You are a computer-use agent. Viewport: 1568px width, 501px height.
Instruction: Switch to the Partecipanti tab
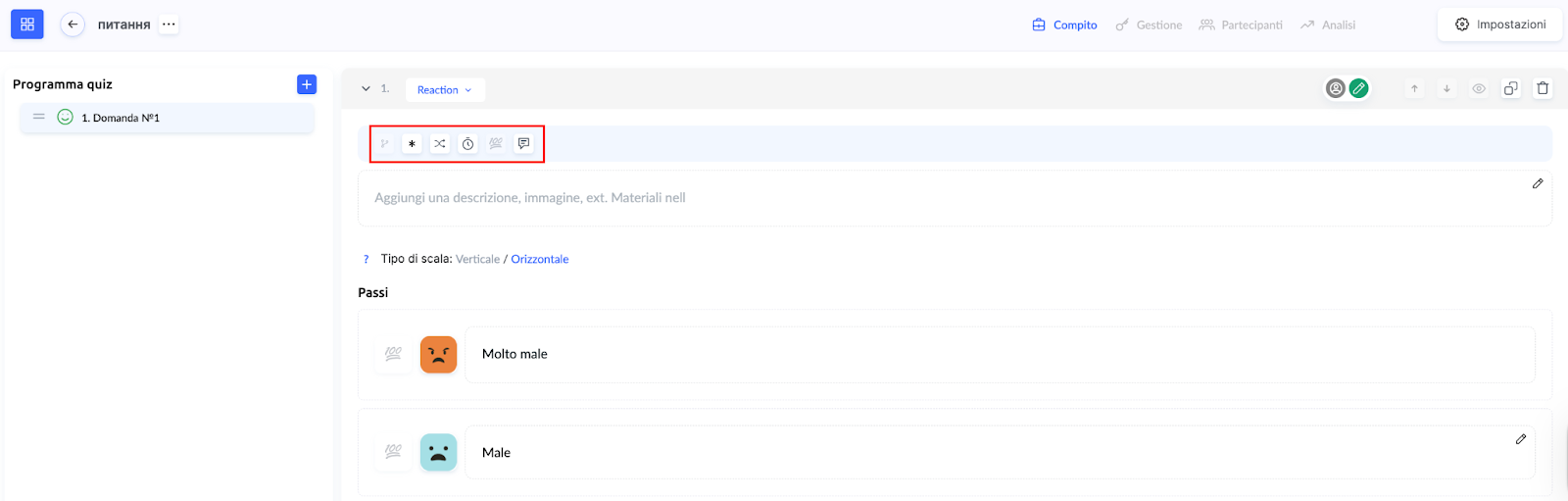pyautogui.click(x=1241, y=25)
